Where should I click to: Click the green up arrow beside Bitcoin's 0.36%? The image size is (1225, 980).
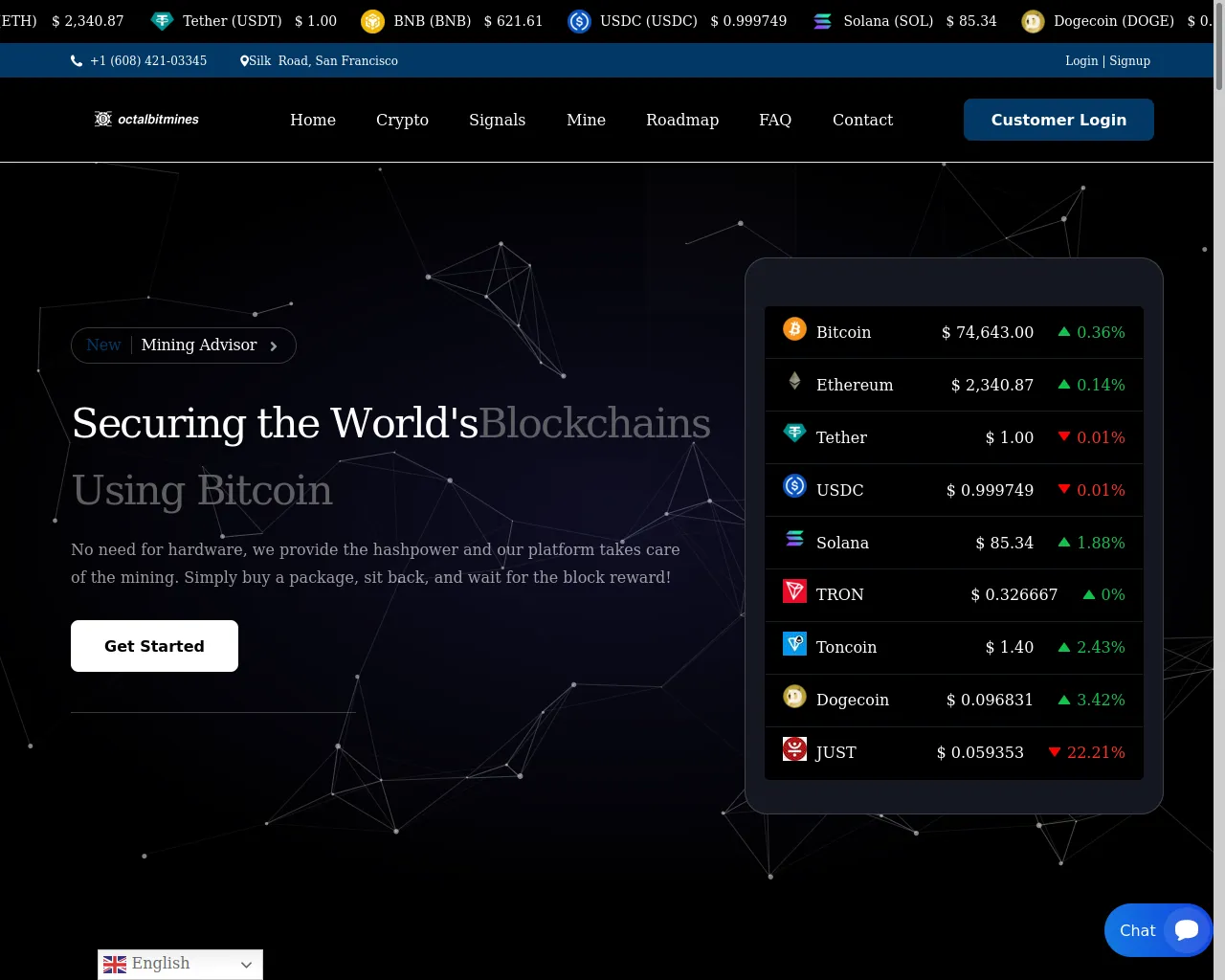(1064, 331)
